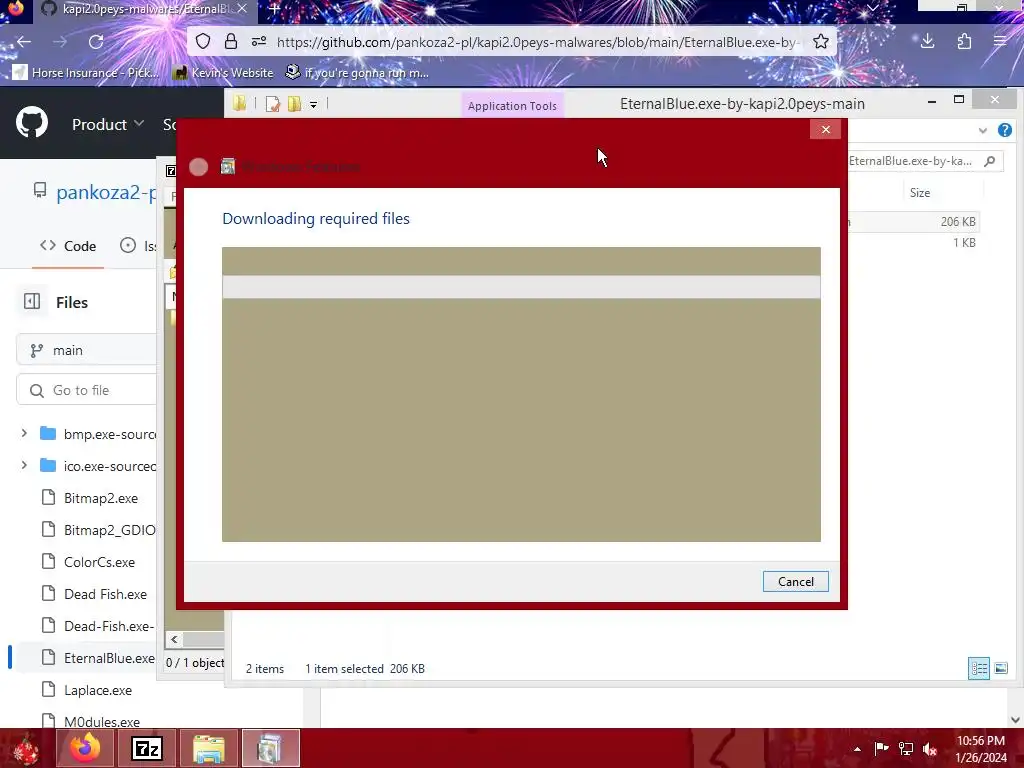Open Firefox tracking protection shield
Viewport: 1024px width, 768px height.
[203, 42]
